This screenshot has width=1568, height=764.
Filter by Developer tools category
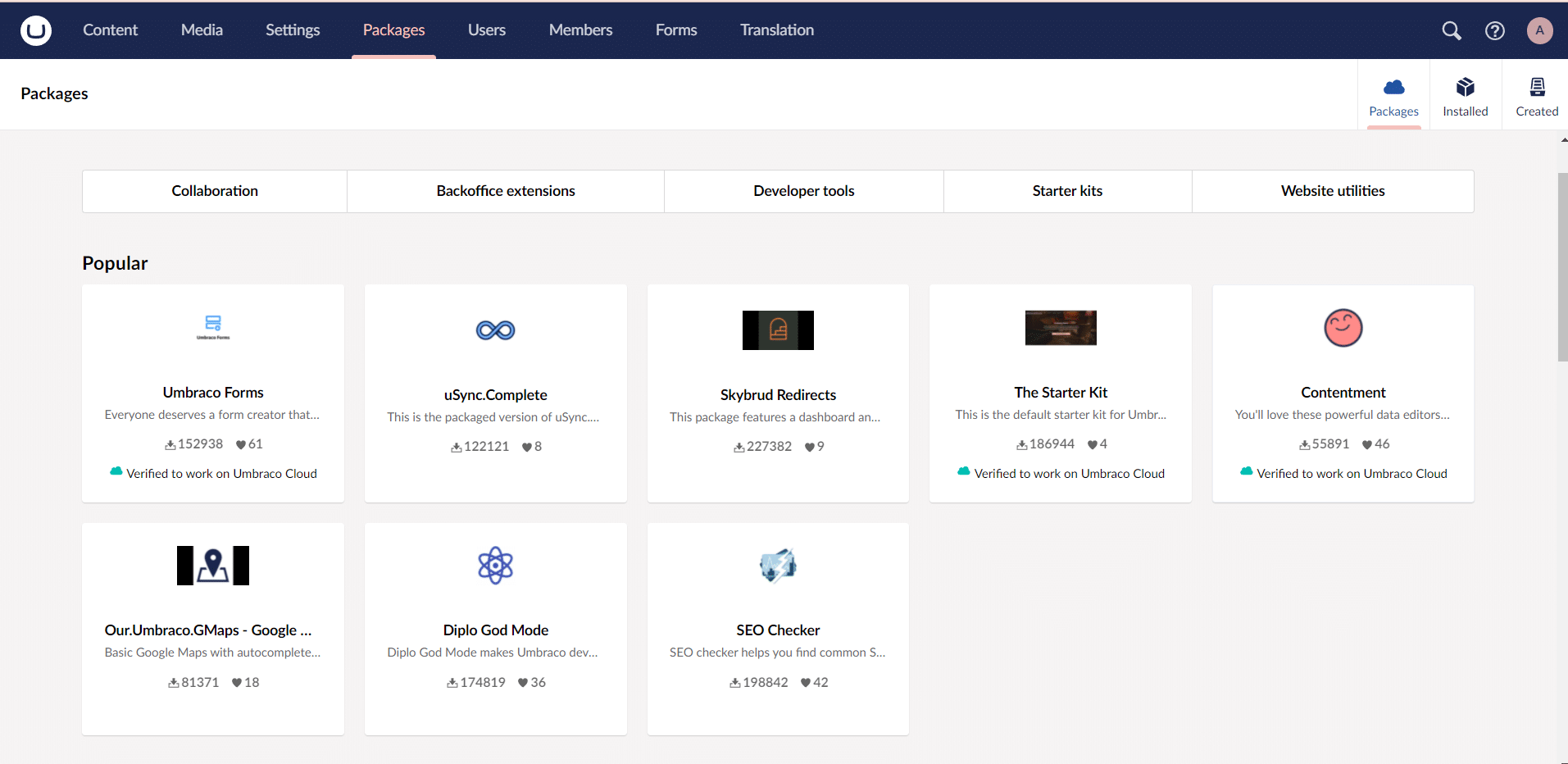(804, 191)
